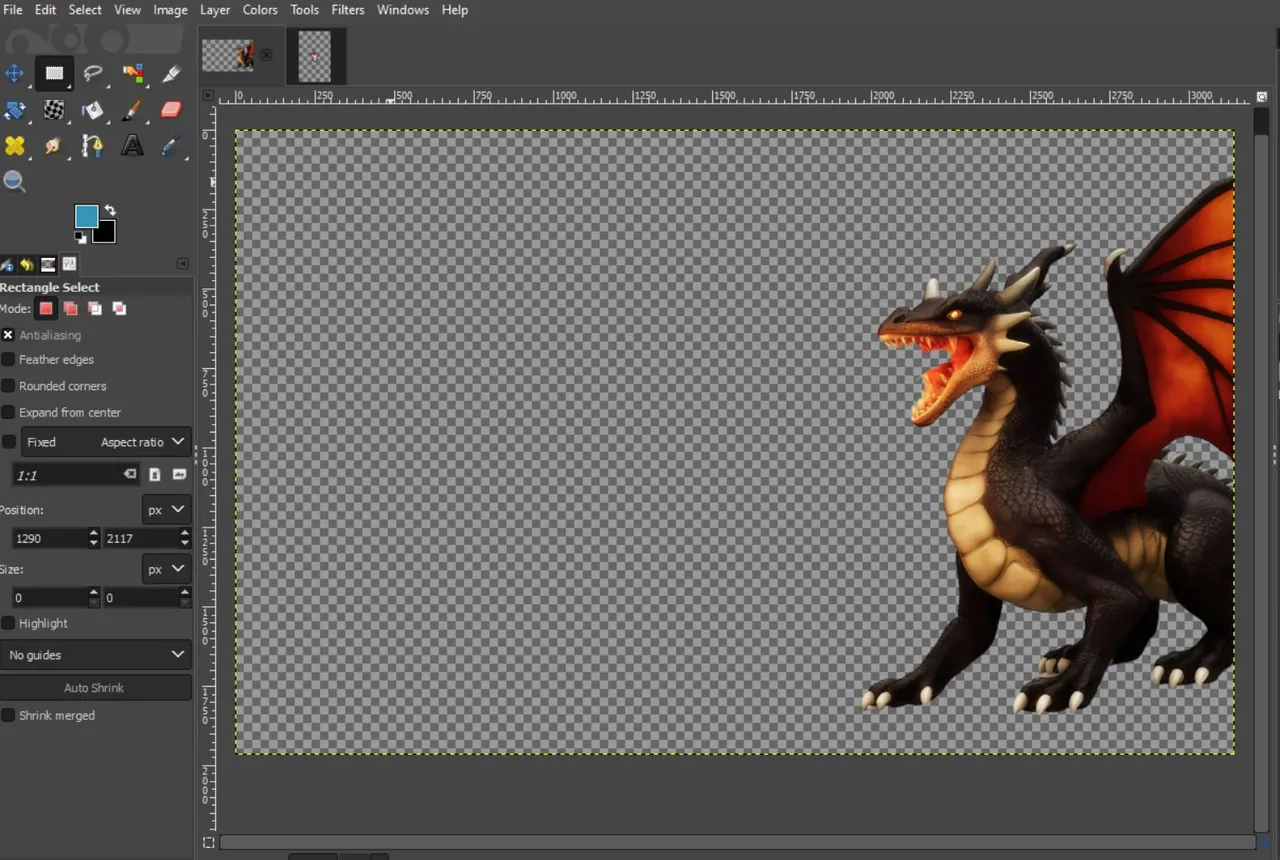
Task: Open the Colors menu
Action: (260, 10)
